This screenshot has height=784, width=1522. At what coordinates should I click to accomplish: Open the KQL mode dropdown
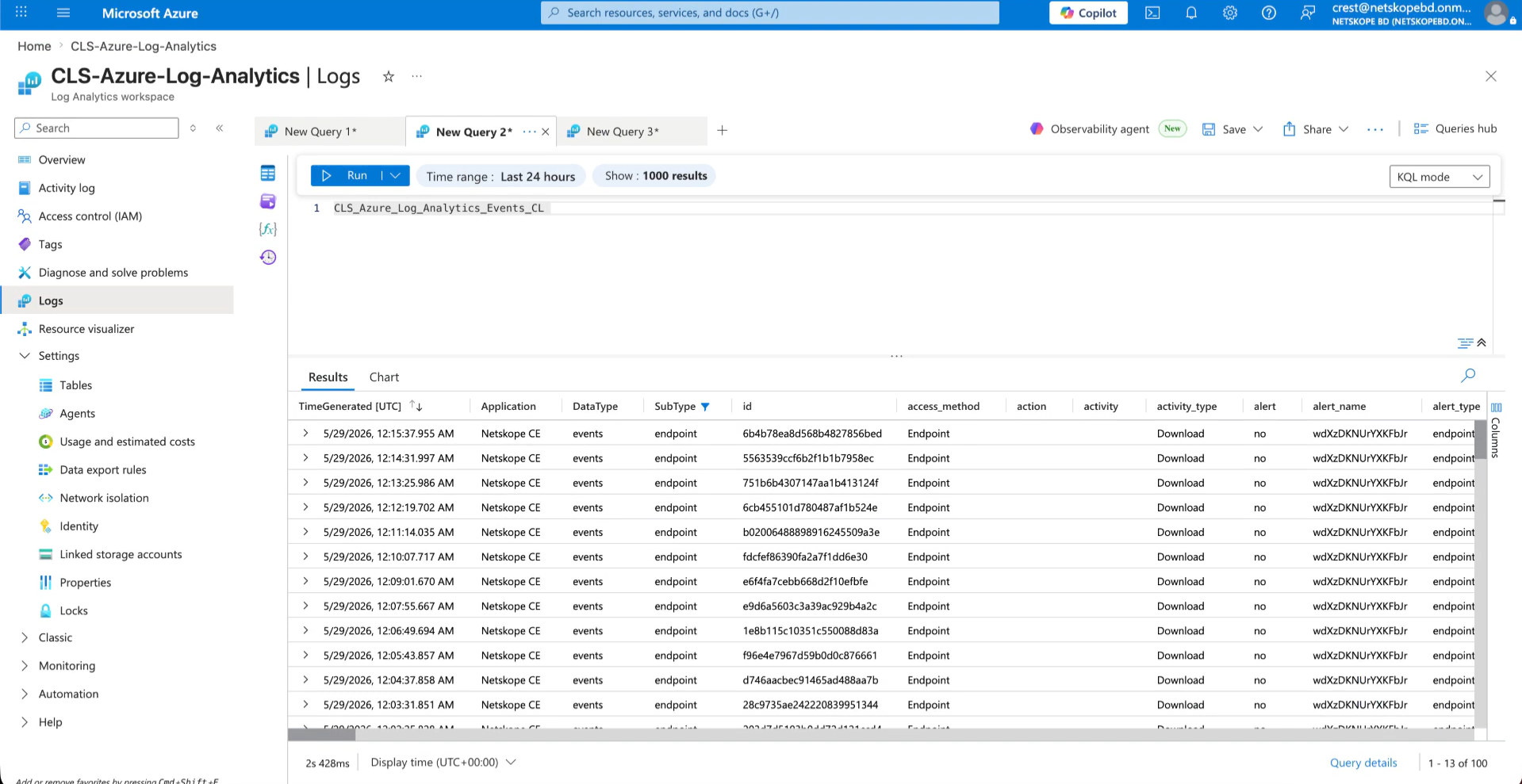coord(1440,177)
